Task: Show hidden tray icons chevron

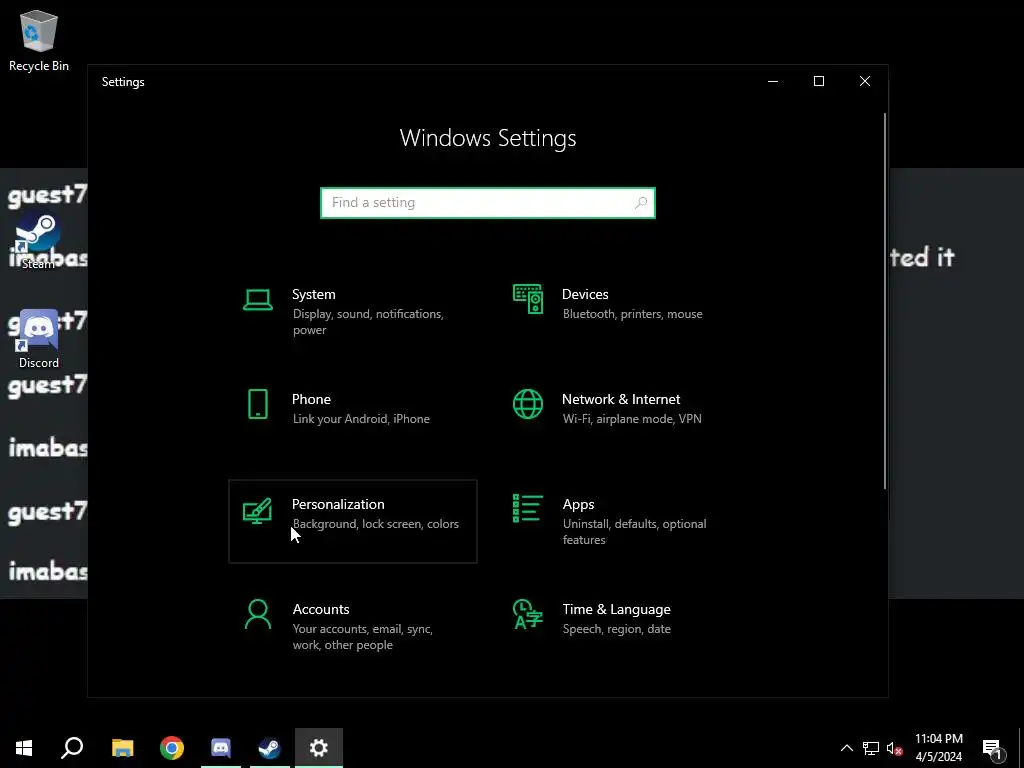Action: point(846,748)
